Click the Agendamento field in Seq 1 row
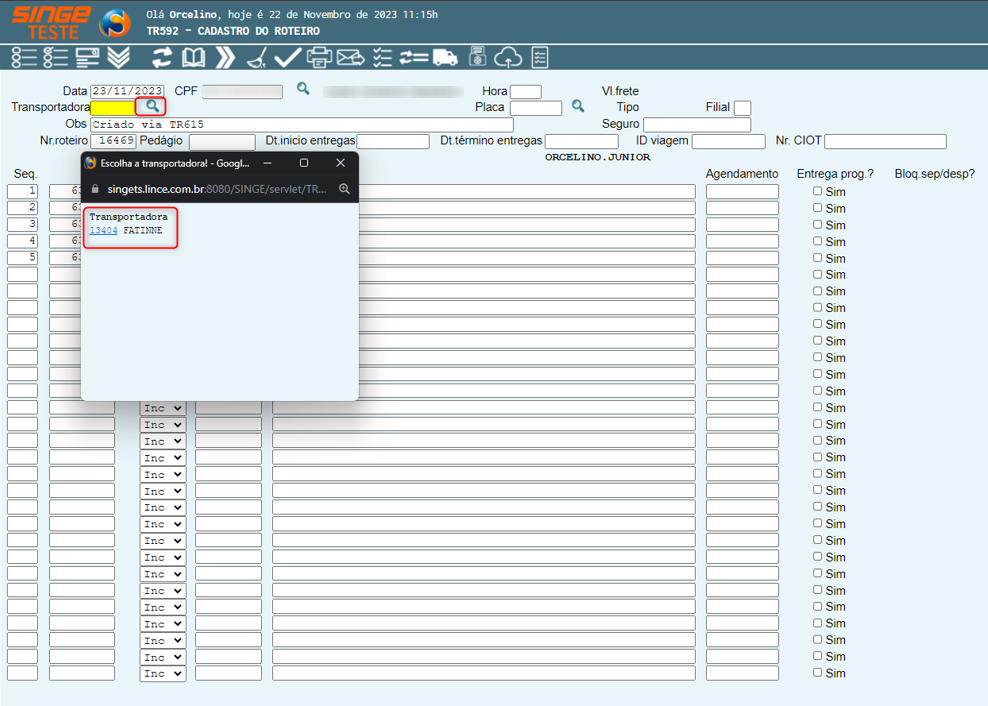This screenshot has height=706, width=988. coord(742,191)
